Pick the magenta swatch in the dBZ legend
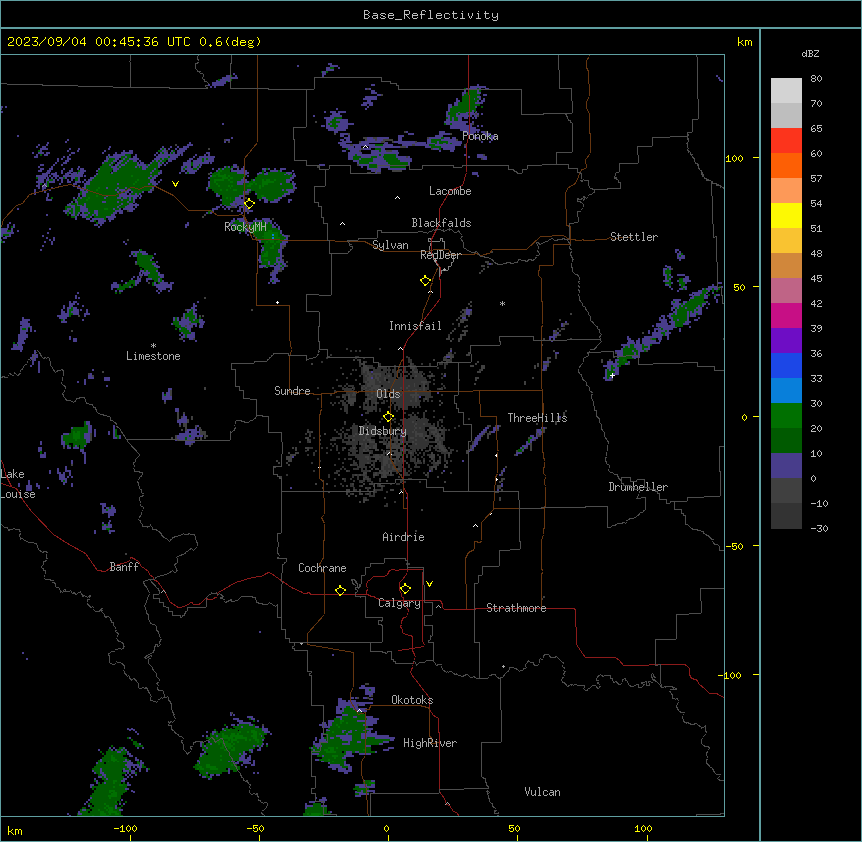The height and width of the screenshot is (842, 862). point(786,315)
